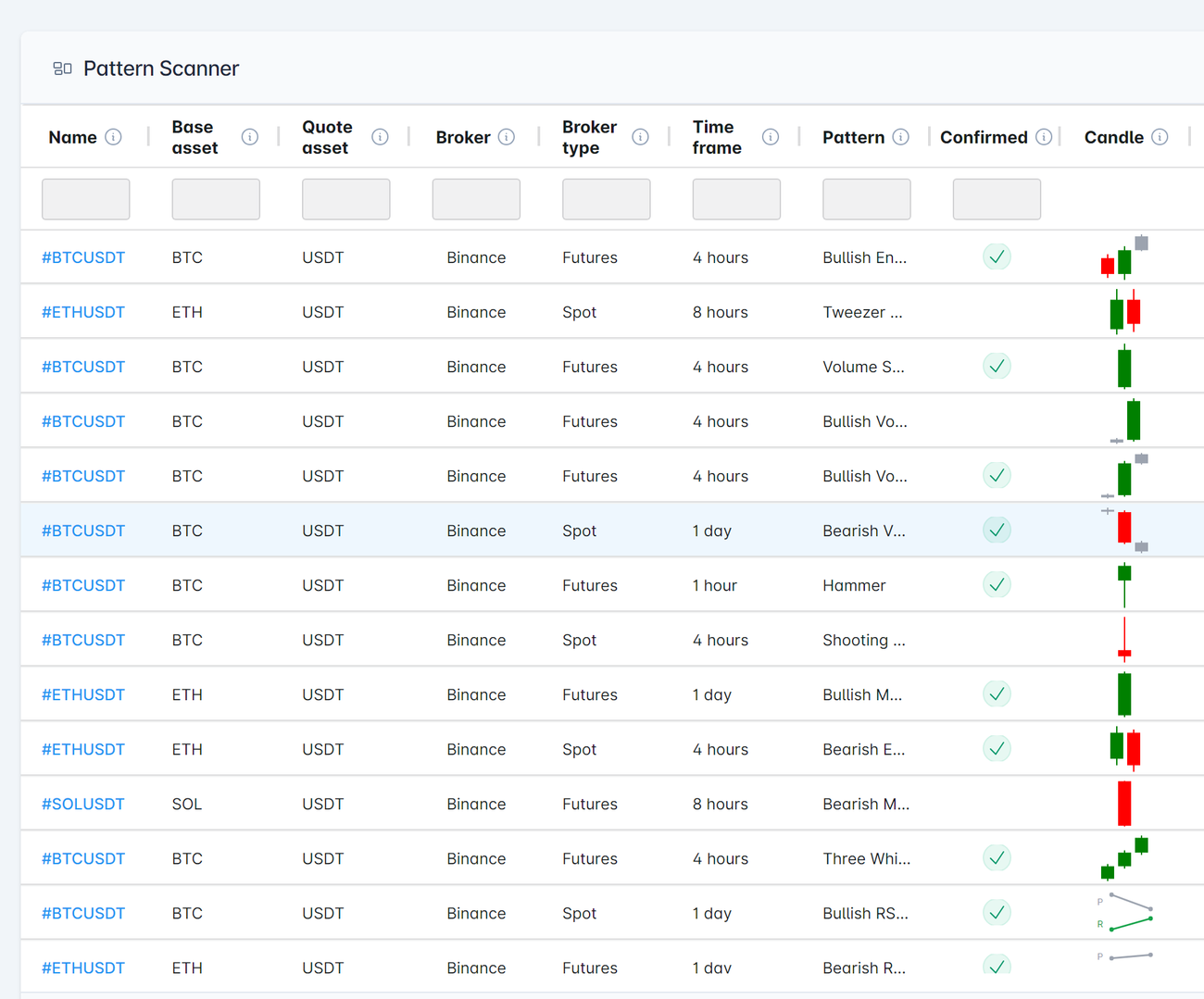Click the 'Volume S...' pattern cell
Screen dimensions: 1204x999
[863, 367]
